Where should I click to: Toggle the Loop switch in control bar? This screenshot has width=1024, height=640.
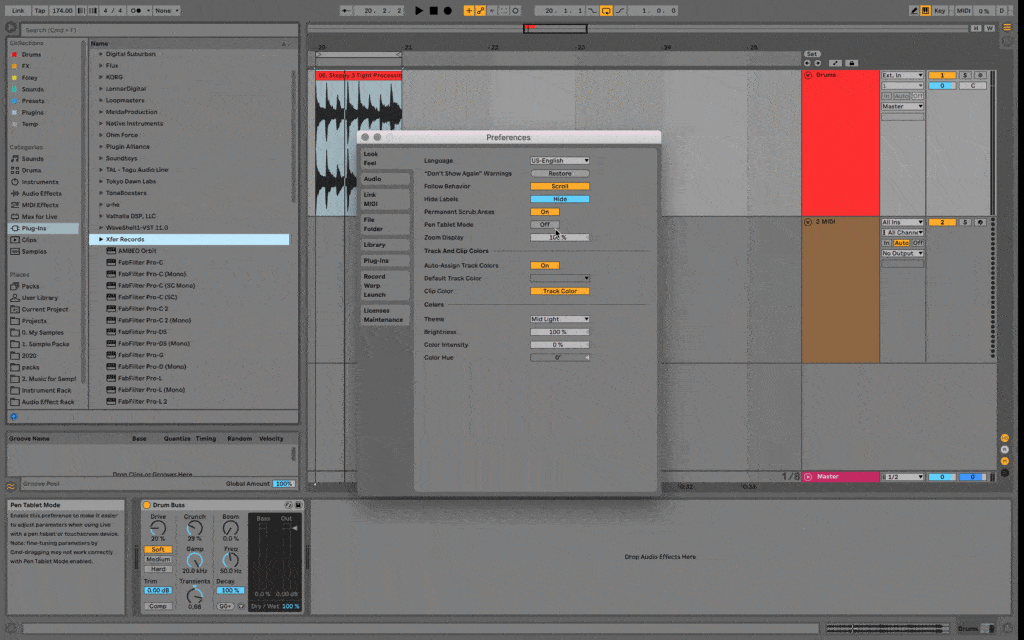[x=606, y=10]
